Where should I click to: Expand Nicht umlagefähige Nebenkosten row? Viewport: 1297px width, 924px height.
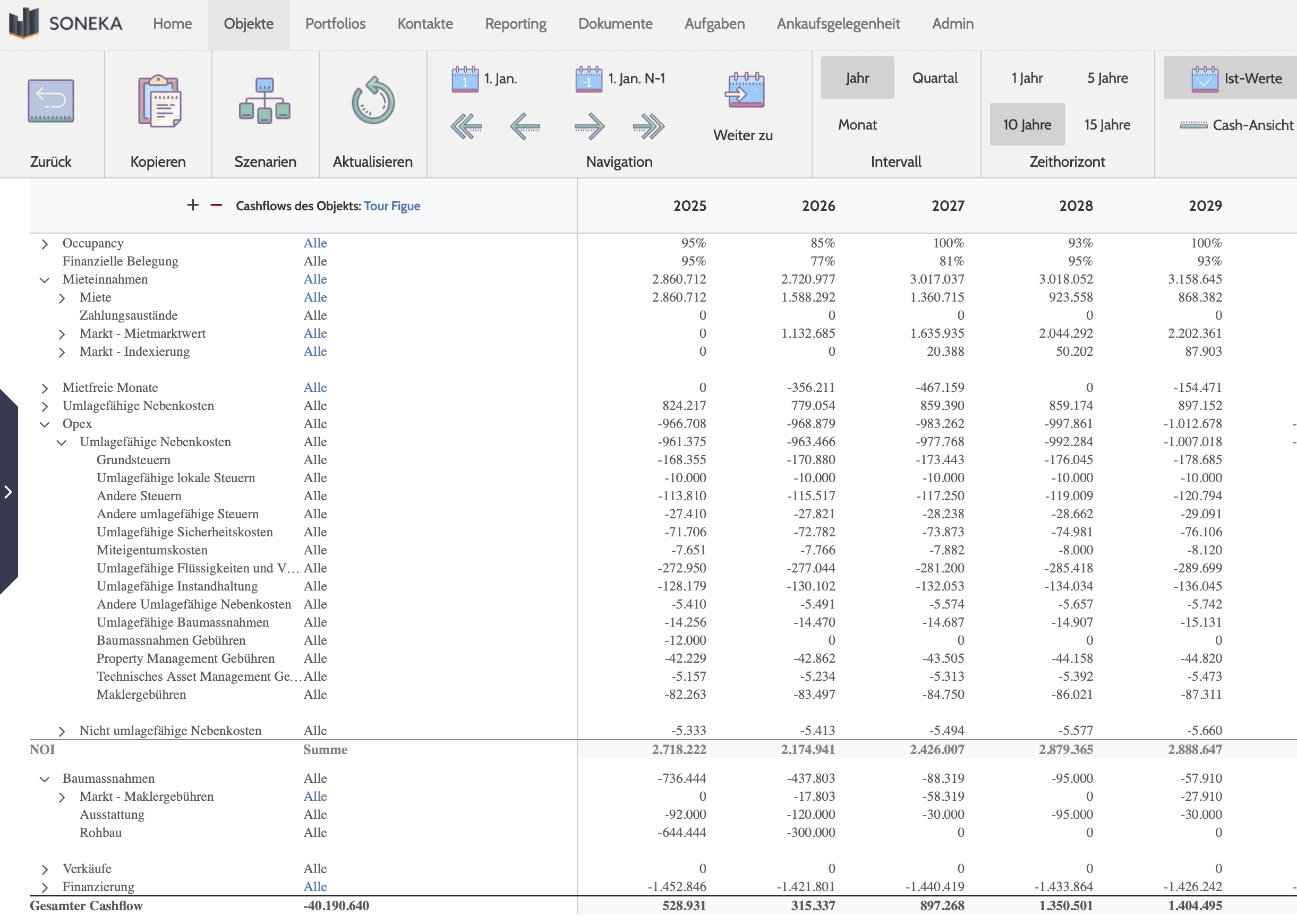click(62, 731)
